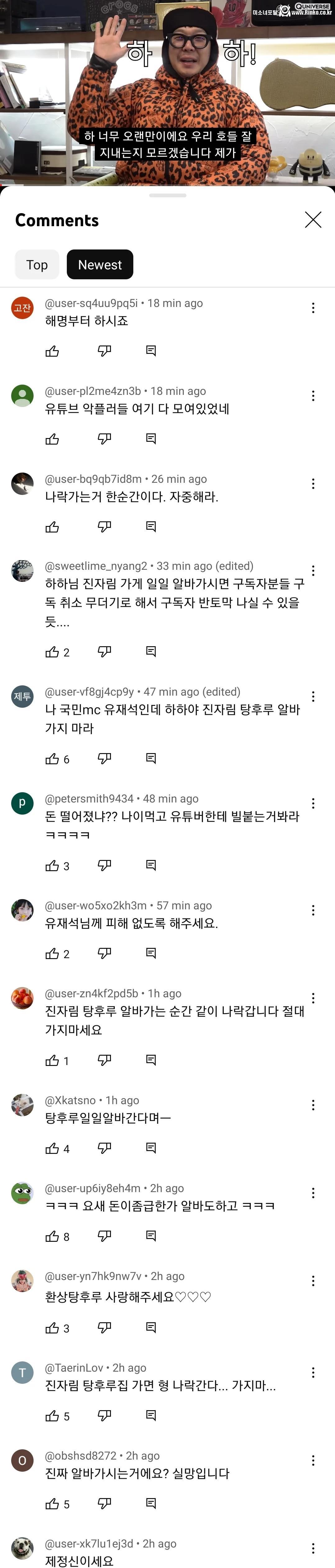Image resolution: width=335 pixels, height=1568 pixels.
Task: Close the Comments panel
Action: (x=312, y=220)
